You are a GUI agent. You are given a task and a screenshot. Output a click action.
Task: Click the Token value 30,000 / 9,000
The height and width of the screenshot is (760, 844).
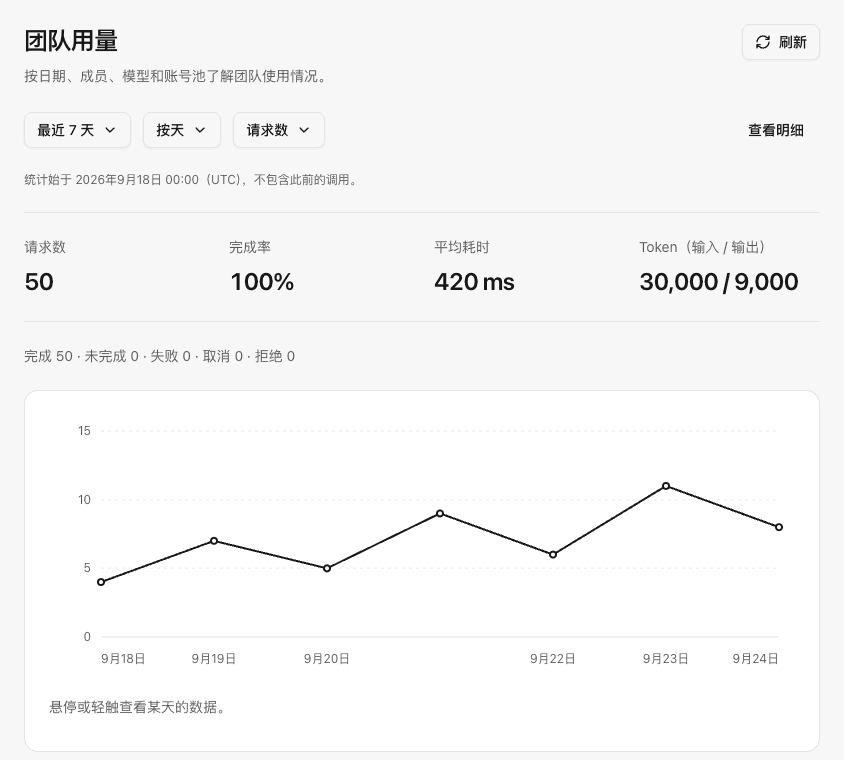point(719,282)
